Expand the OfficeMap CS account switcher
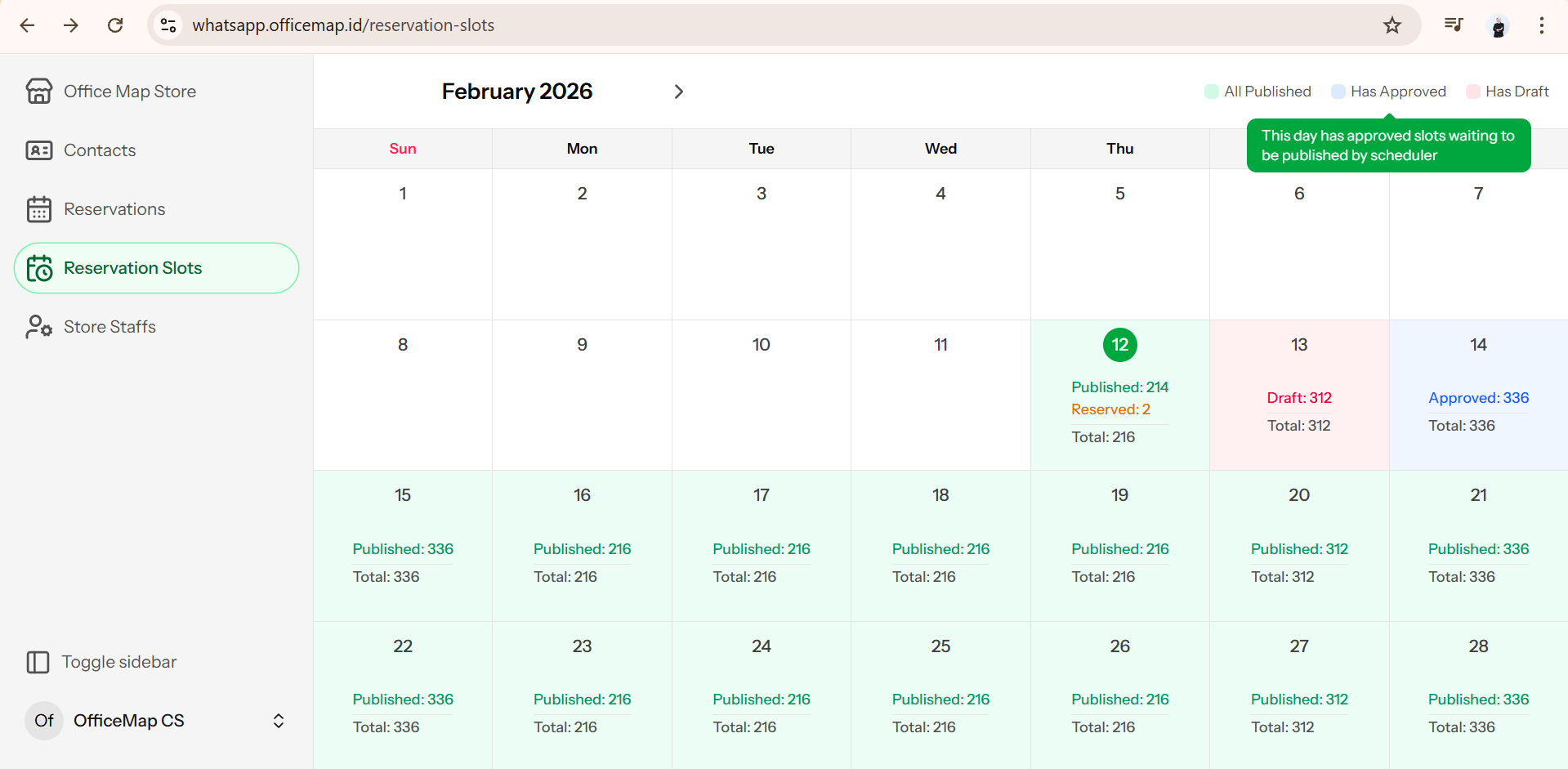1568x769 pixels. pos(278,721)
